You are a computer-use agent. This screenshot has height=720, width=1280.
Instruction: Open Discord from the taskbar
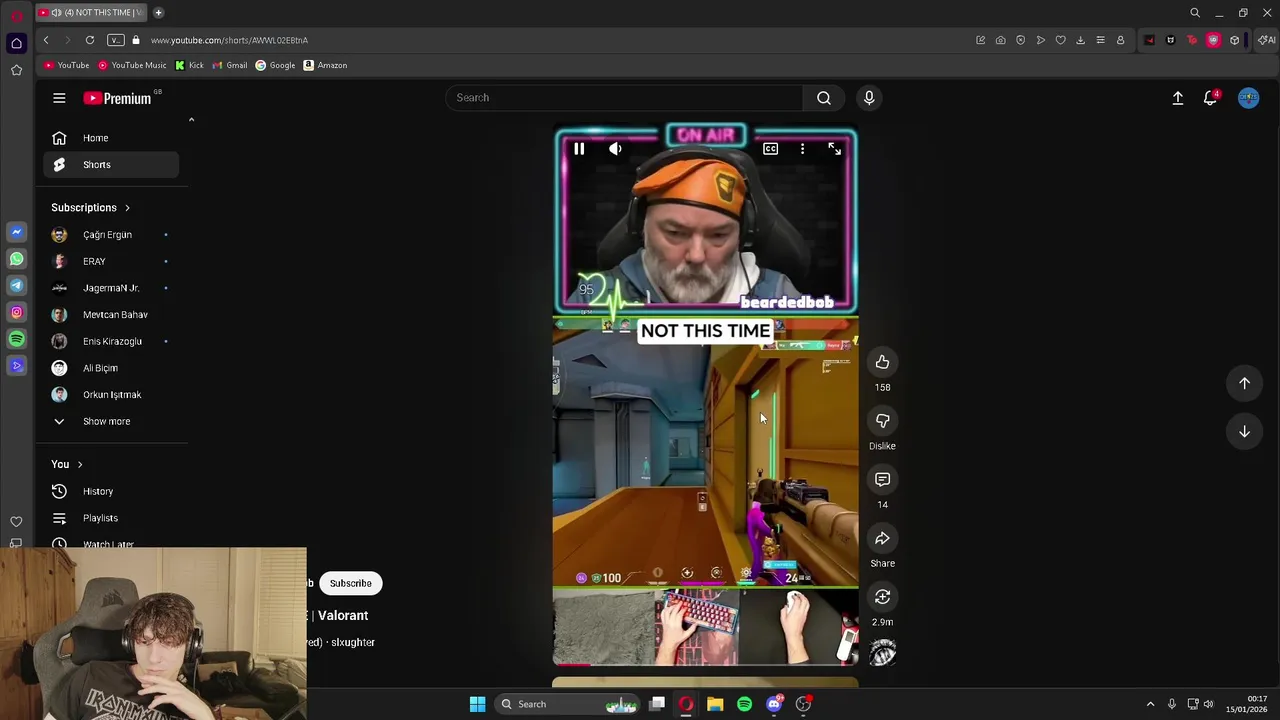(774, 704)
